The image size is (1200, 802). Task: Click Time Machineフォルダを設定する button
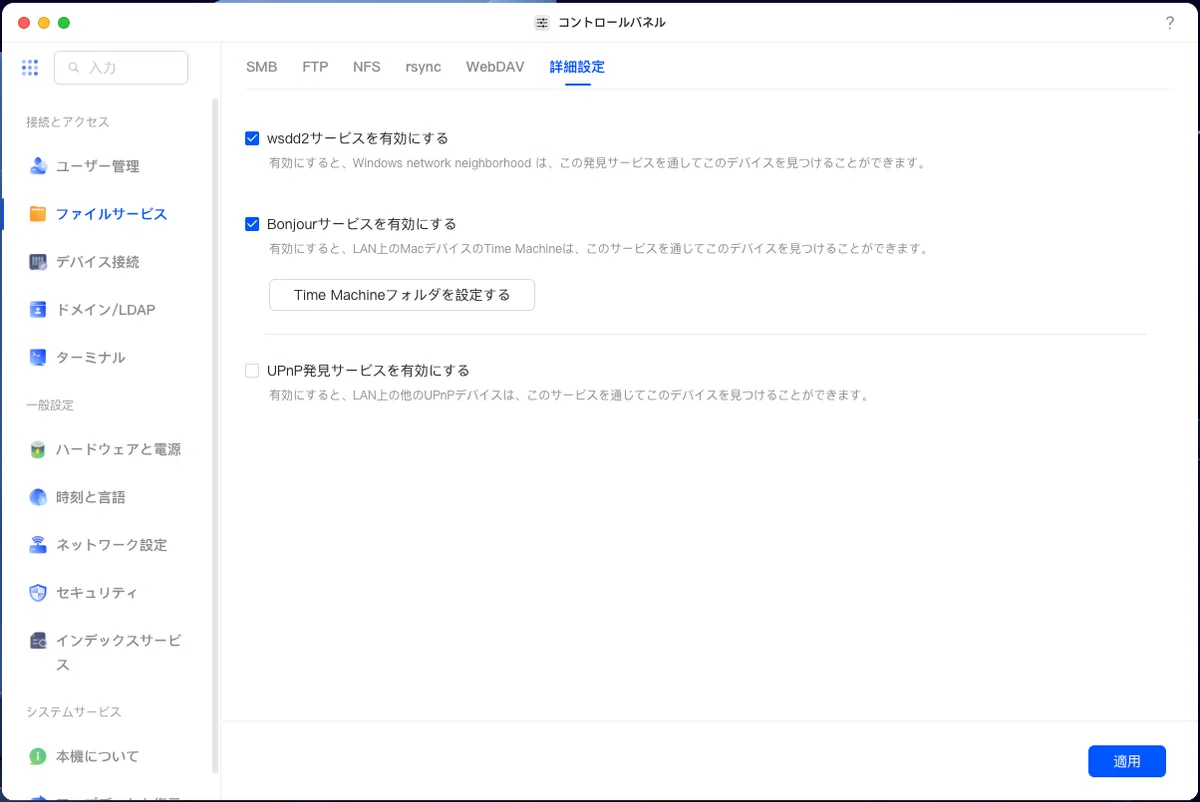[402, 295]
